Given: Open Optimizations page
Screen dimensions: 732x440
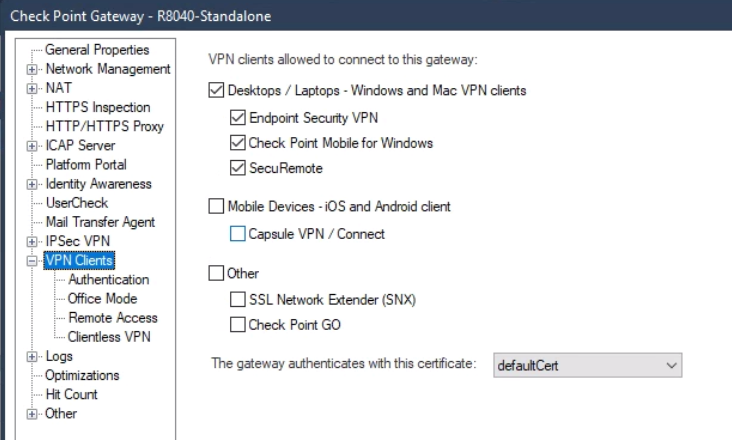Looking at the screenshot, I should coord(82,375).
